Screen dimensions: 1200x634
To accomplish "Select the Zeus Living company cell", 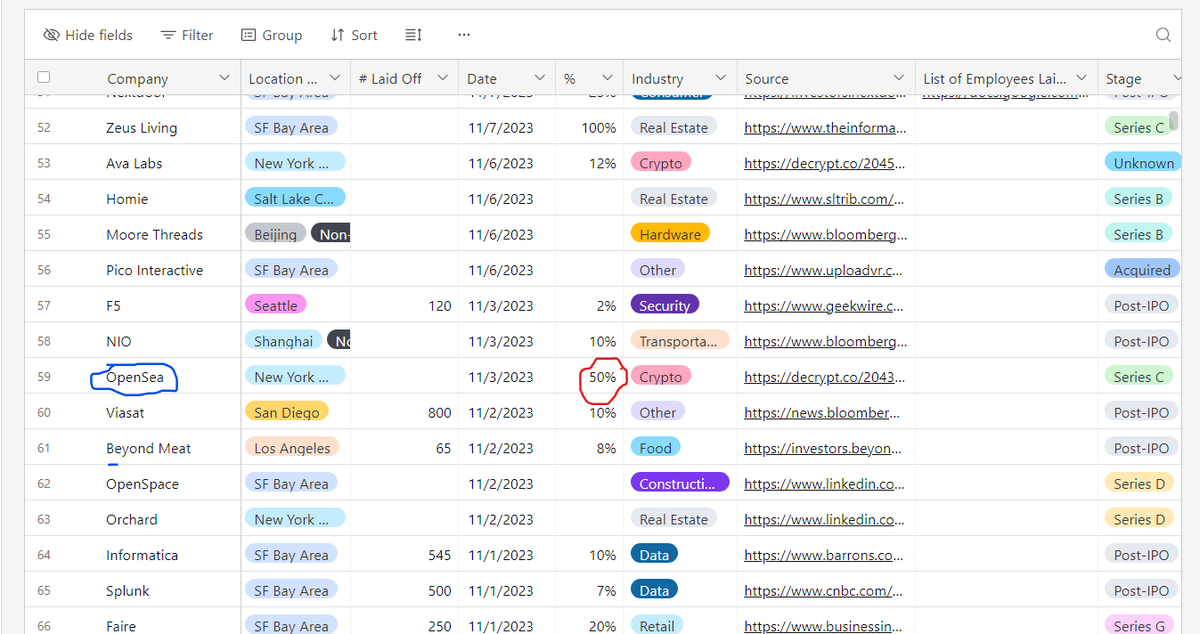I will pos(141,128).
